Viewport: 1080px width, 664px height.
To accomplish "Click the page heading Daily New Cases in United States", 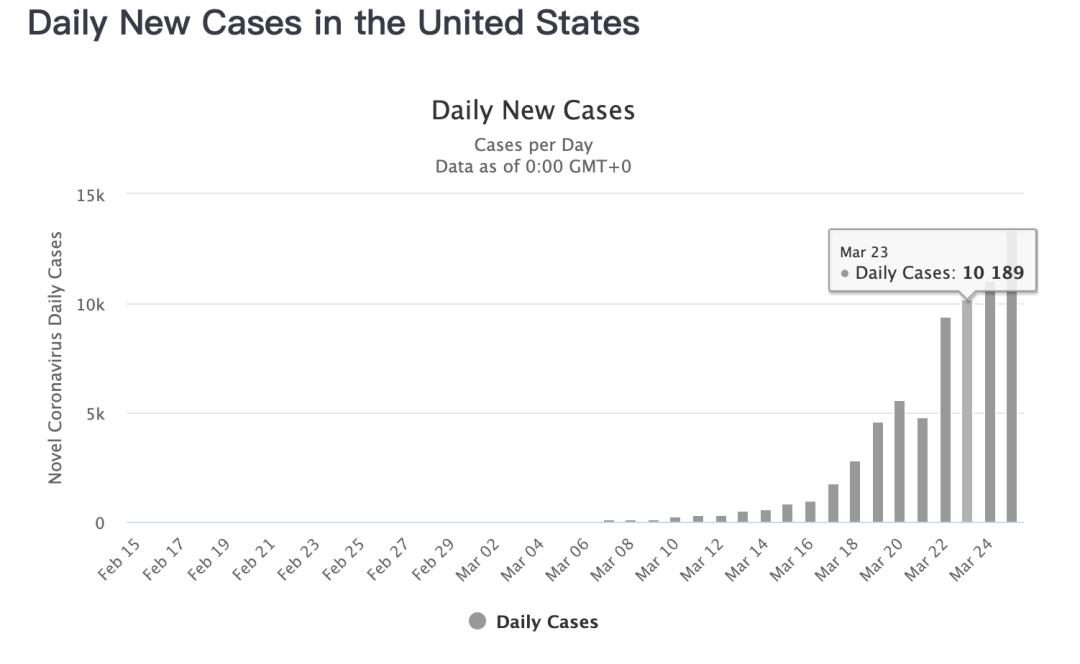I will click(x=333, y=23).
